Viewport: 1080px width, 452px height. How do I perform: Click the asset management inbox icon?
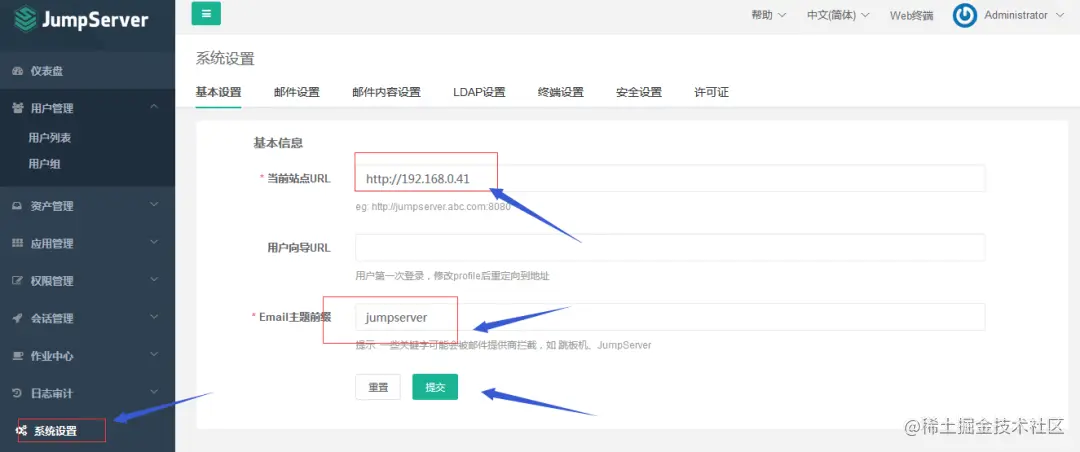click(18, 206)
